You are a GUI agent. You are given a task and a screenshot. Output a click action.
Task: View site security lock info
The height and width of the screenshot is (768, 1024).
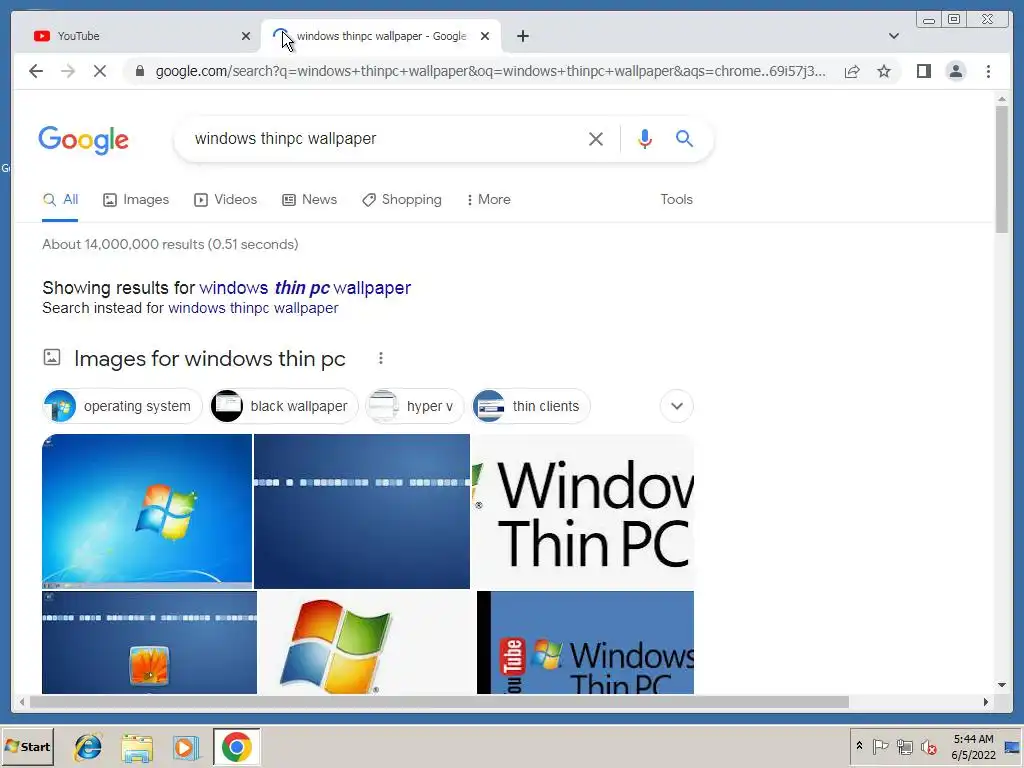(x=139, y=71)
